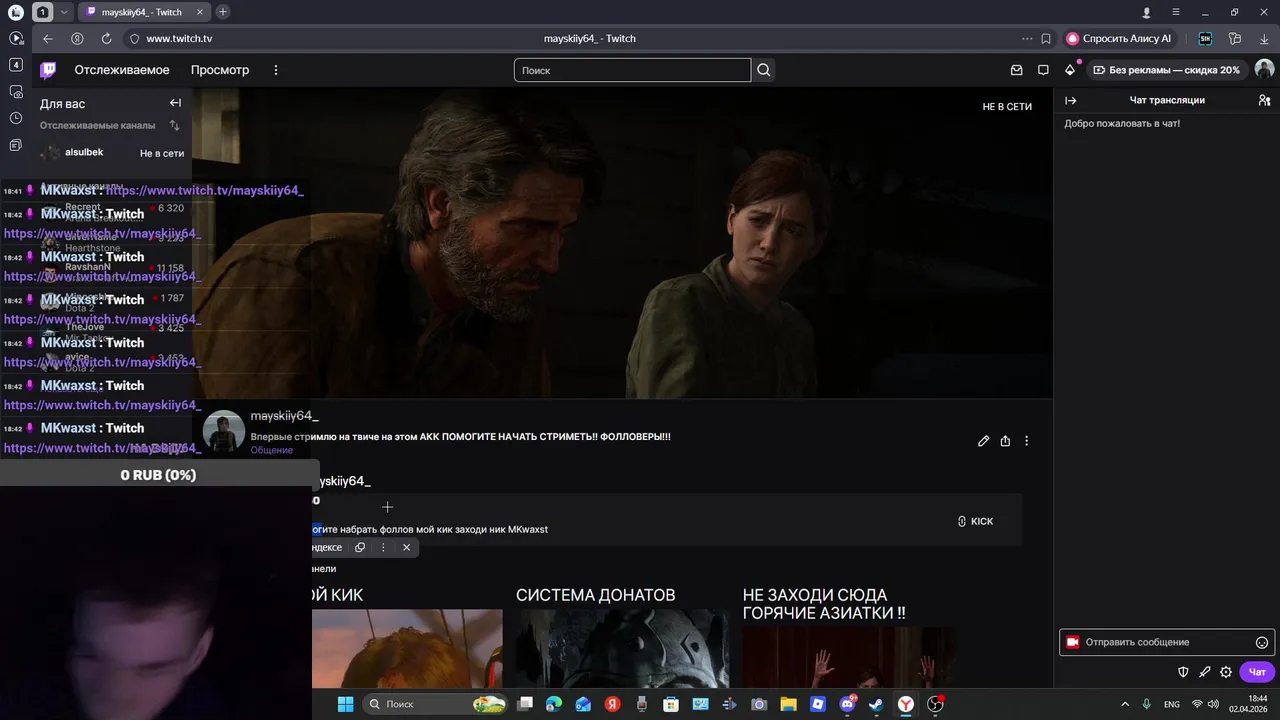
Task: Open the KICK link button
Action: pos(975,521)
